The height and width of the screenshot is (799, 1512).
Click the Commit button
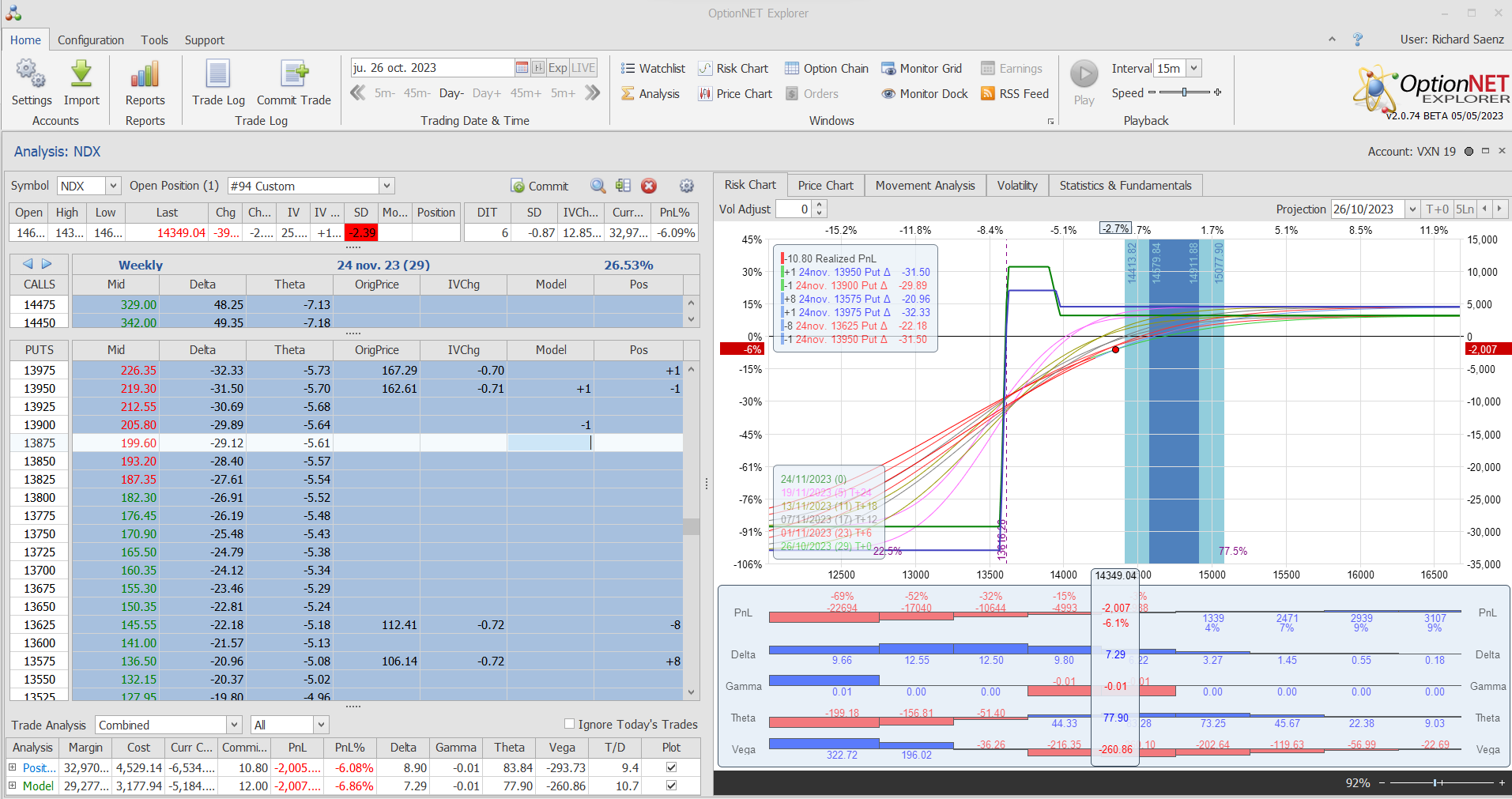[x=540, y=186]
